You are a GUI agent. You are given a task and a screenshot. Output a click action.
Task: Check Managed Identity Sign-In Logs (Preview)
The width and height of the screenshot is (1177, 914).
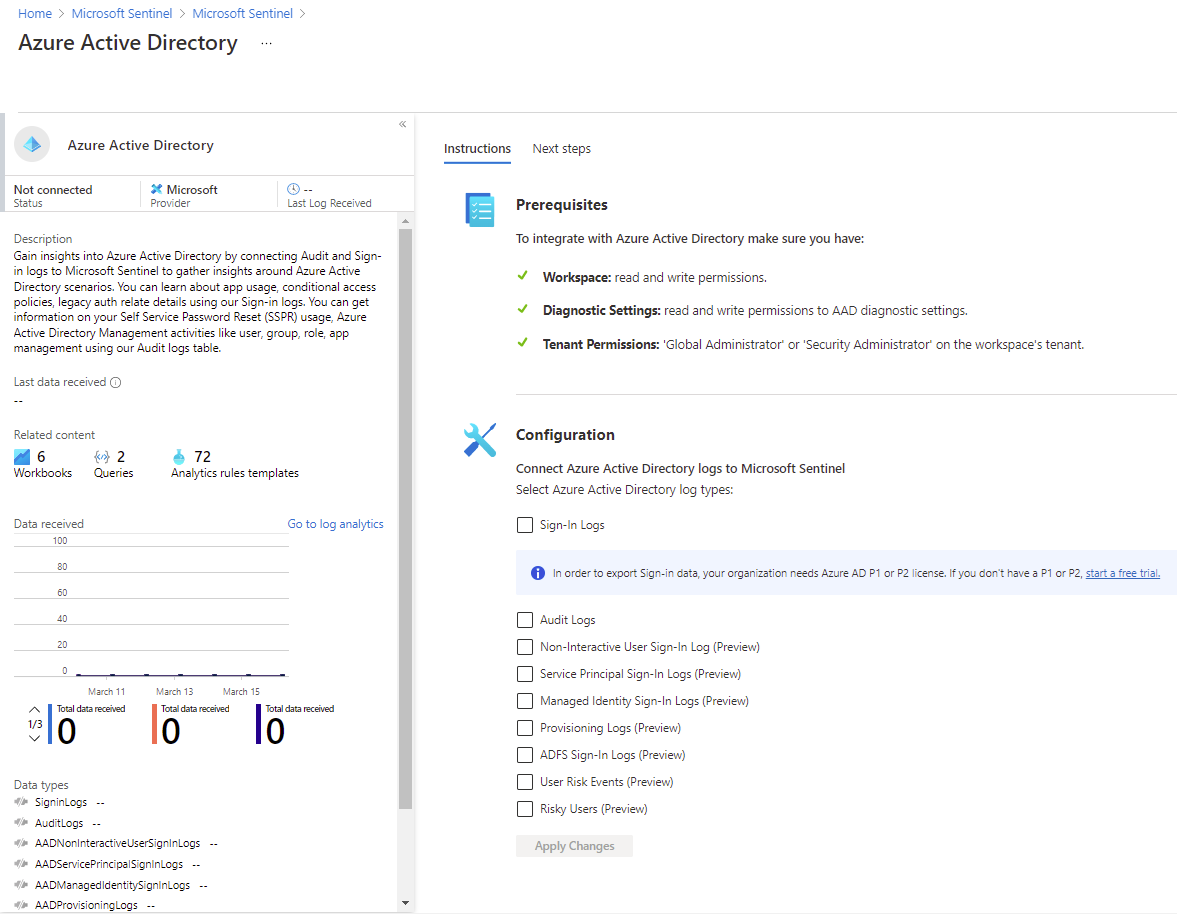(525, 701)
